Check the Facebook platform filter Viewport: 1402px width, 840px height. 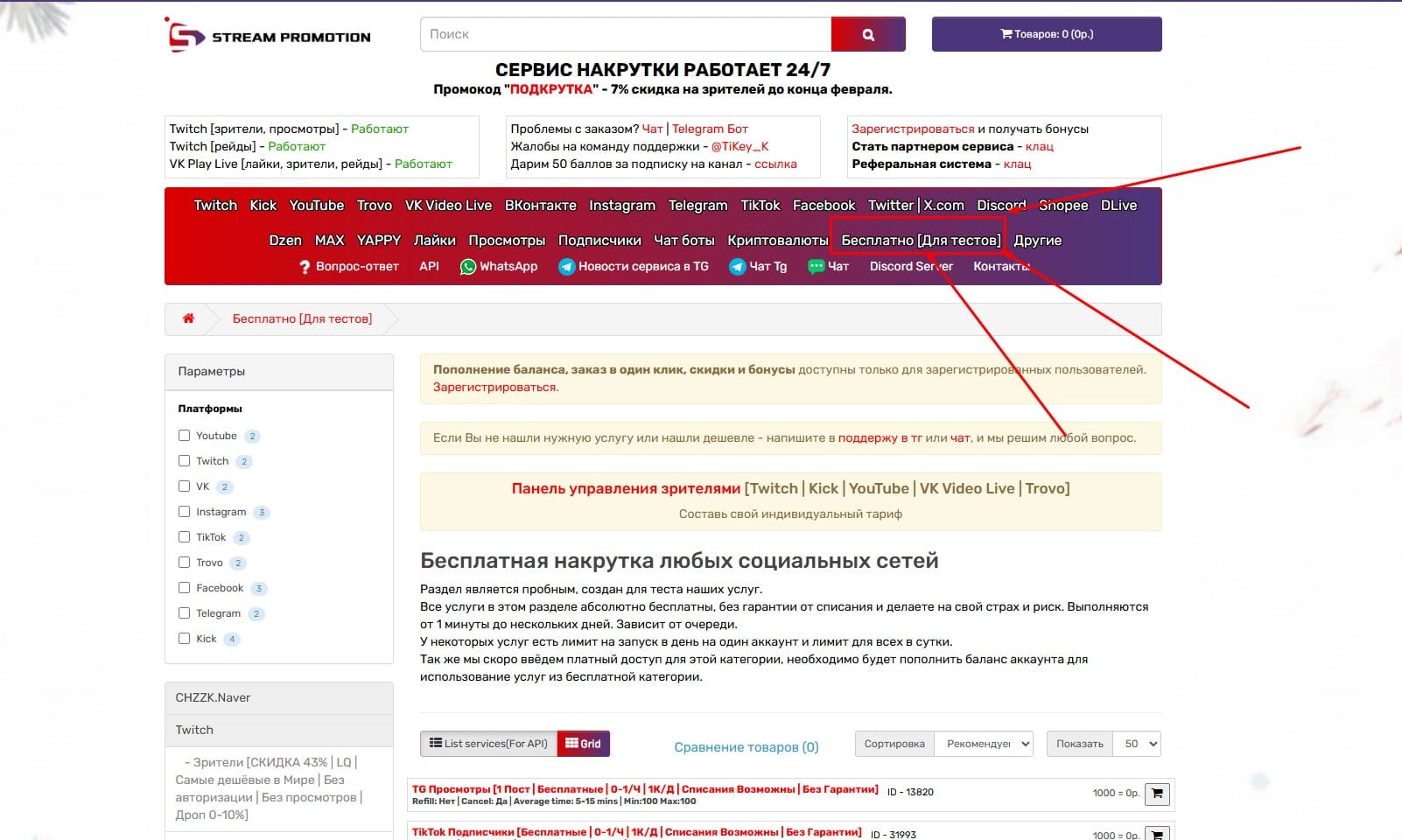click(184, 588)
